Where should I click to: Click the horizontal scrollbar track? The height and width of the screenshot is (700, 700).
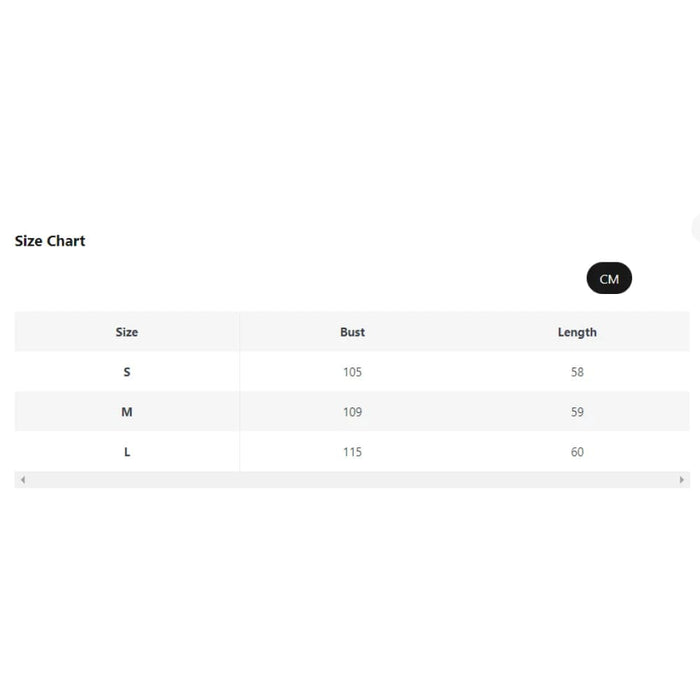tap(352, 480)
